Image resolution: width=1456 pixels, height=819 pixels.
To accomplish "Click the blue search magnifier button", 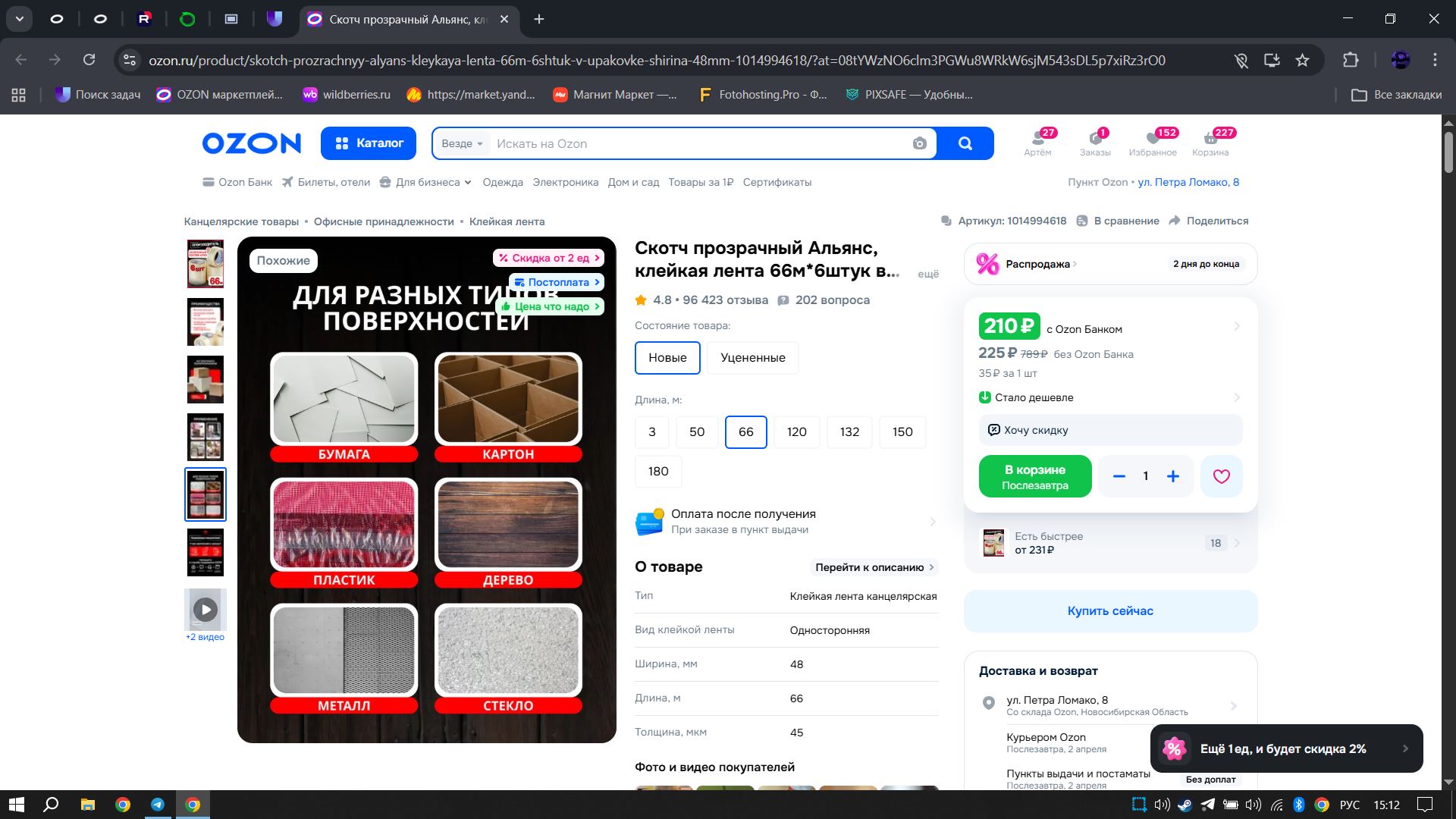I will tap(965, 143).
